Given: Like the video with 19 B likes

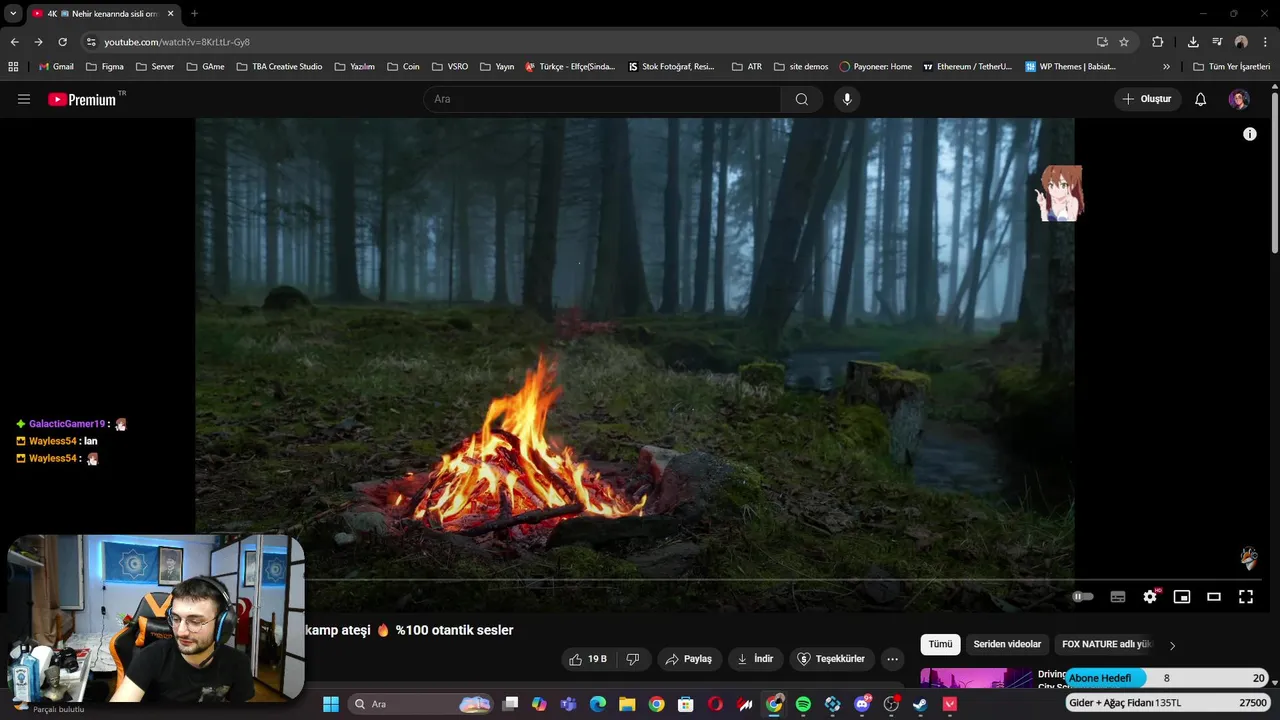Looking at the screenshot, I should point(588,659).
